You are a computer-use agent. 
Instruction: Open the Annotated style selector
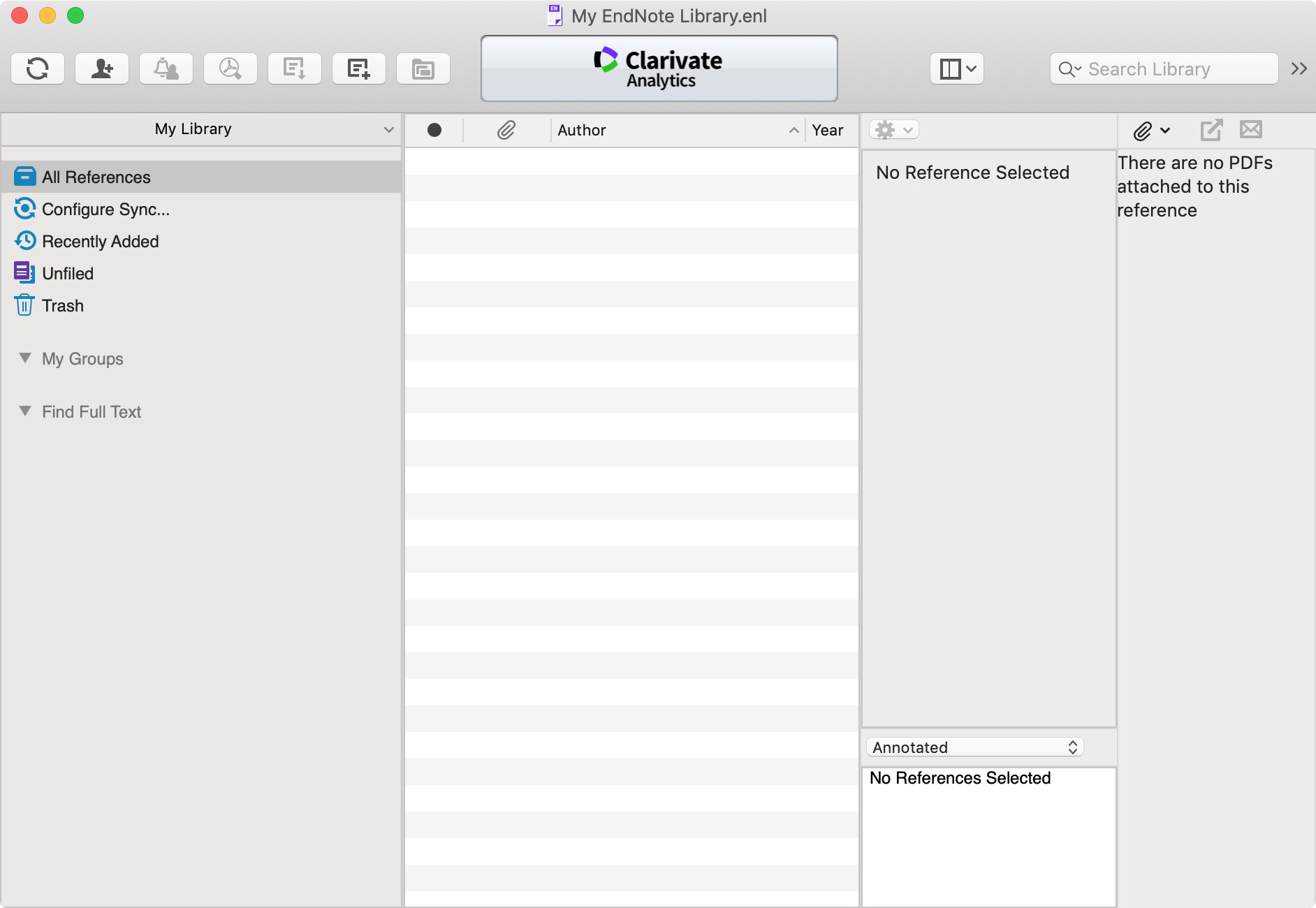tap(974, 747)
